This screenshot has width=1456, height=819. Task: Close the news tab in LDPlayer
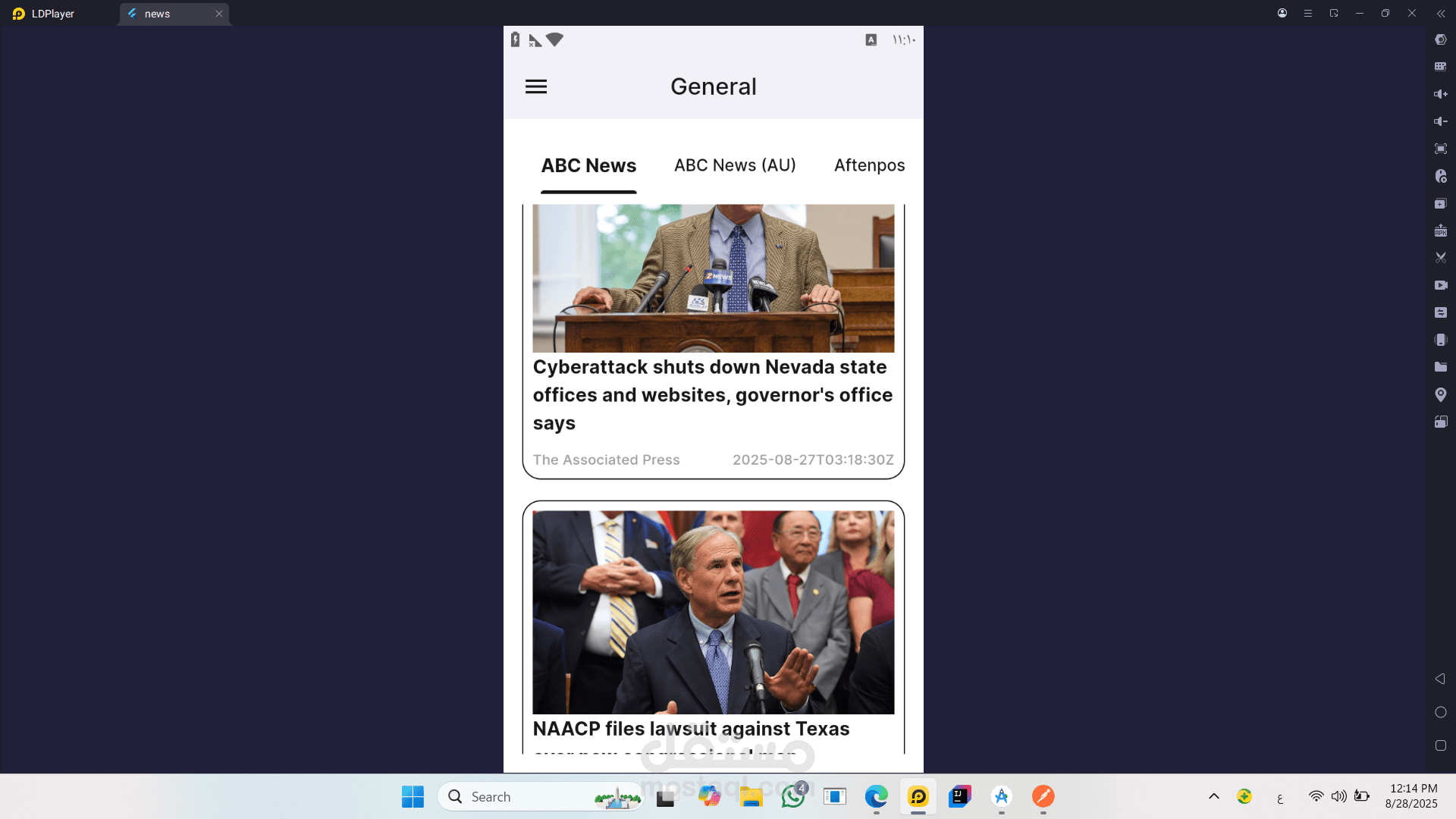pyautogui.click(x=219, y=14)
